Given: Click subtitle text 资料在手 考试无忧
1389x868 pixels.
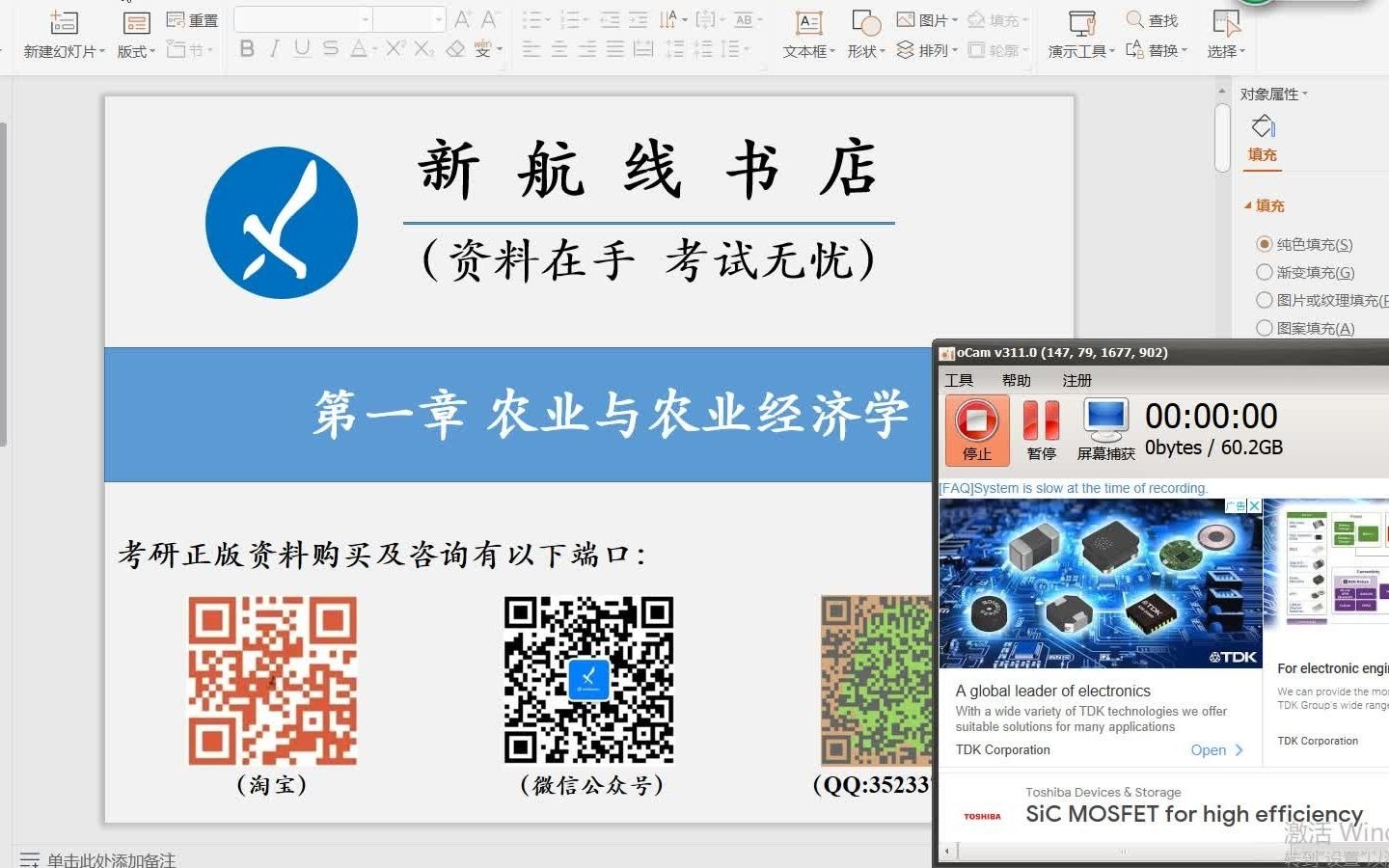Looking at the screenshot, I should [x=649, y=260].
